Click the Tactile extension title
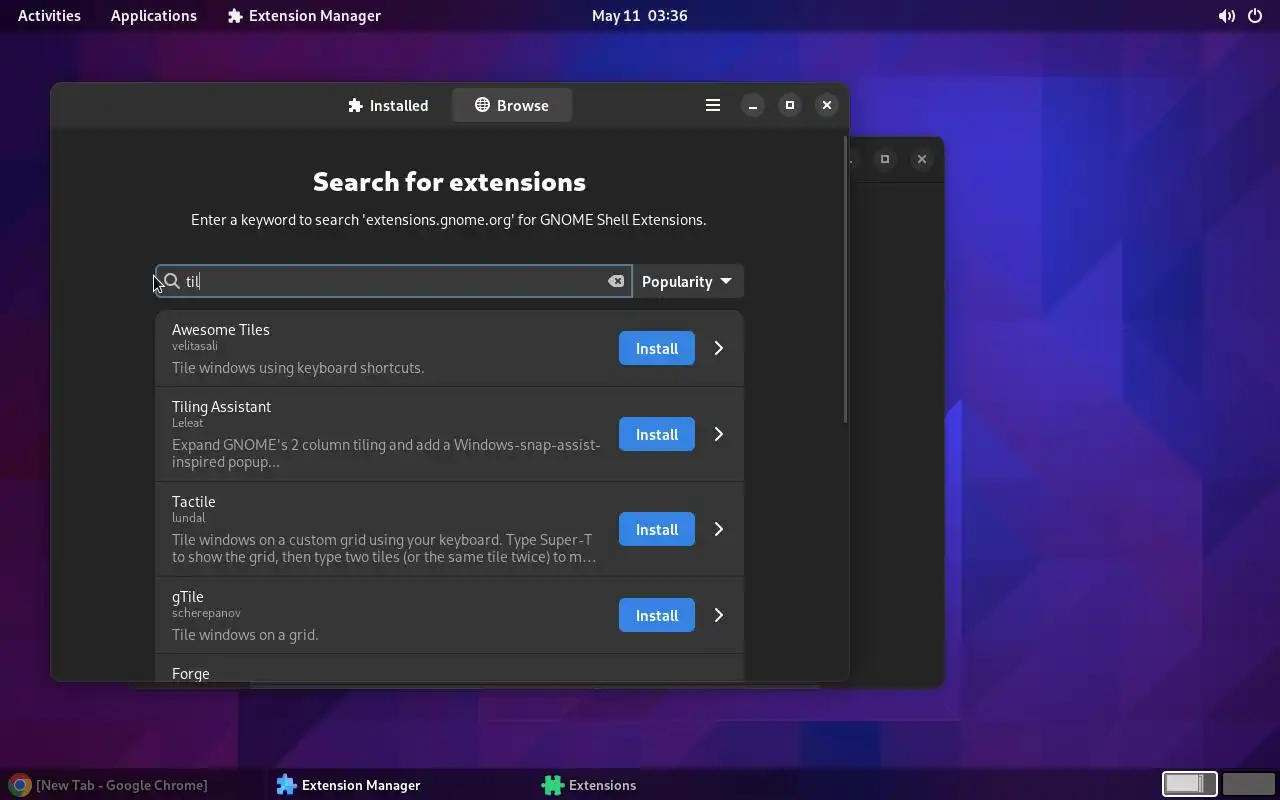This screenshot has height=800, width=1280. tap(193, 501)
